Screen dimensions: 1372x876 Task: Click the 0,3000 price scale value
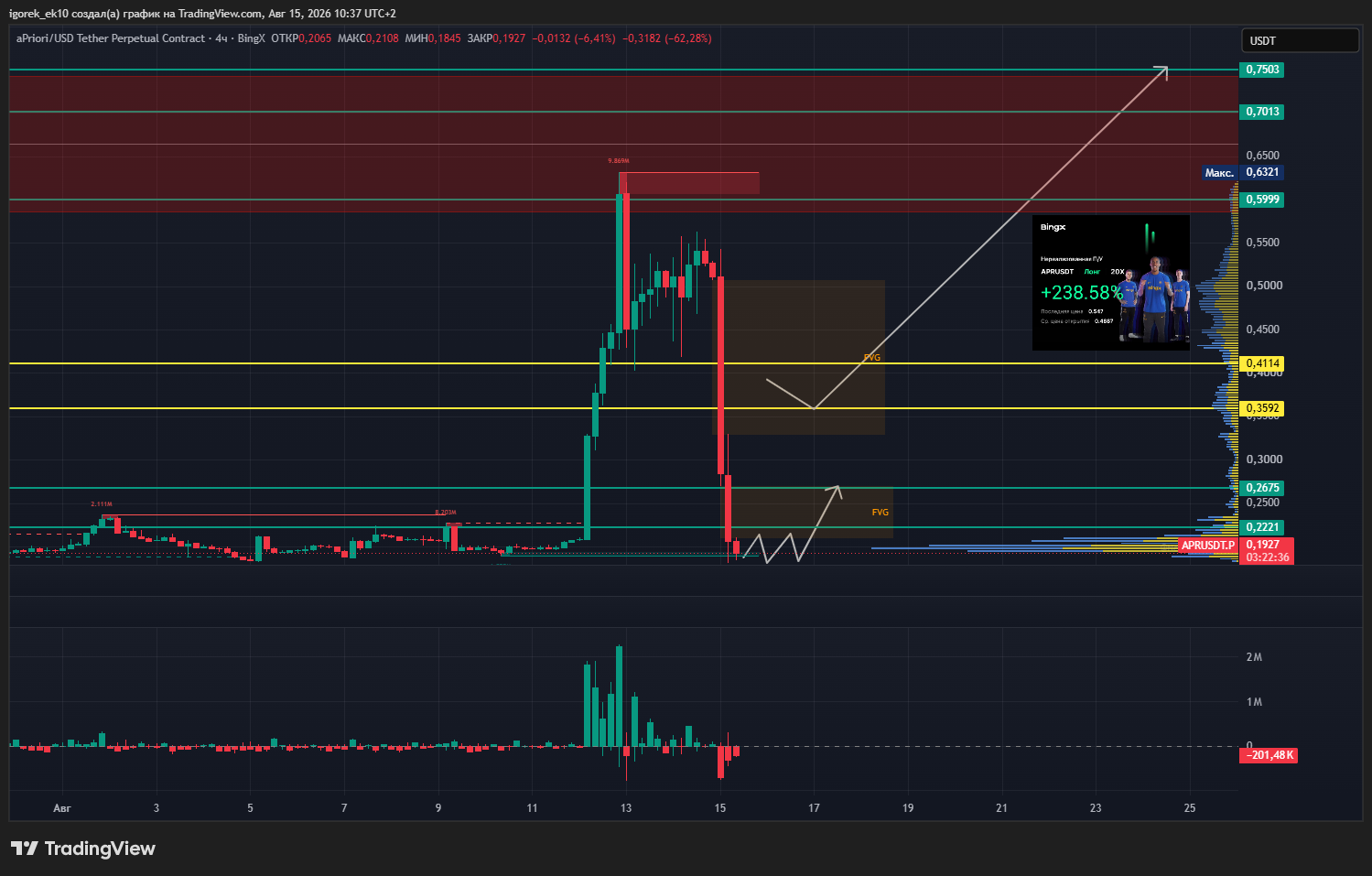coord(1263,460)
